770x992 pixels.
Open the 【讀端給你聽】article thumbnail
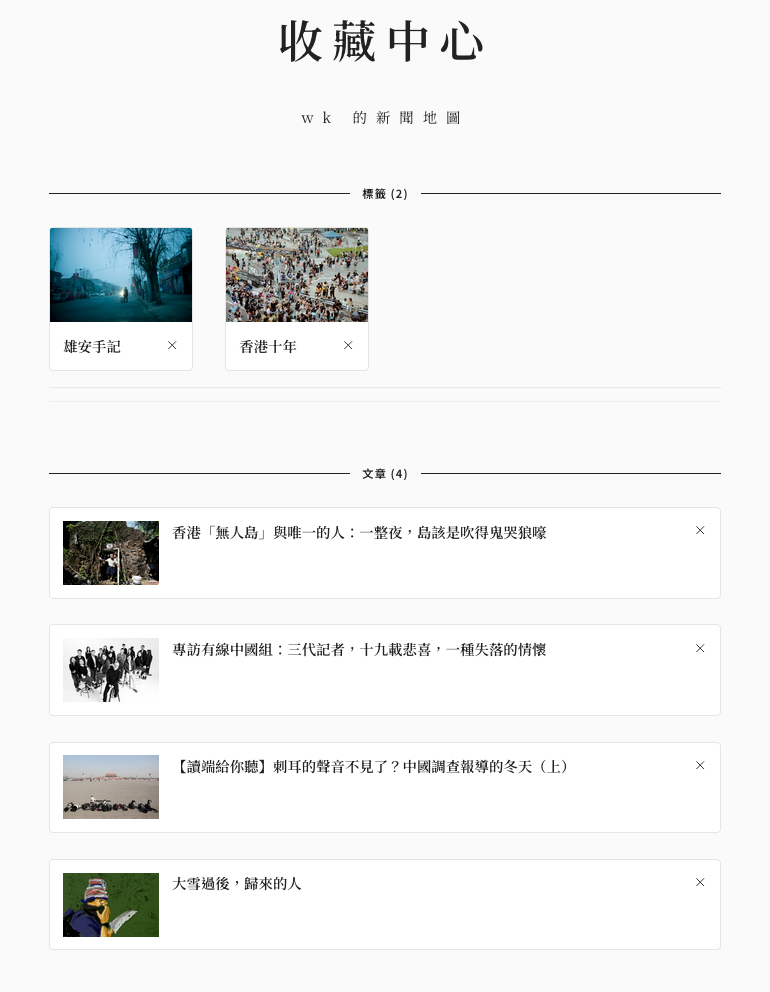[111, 787]
